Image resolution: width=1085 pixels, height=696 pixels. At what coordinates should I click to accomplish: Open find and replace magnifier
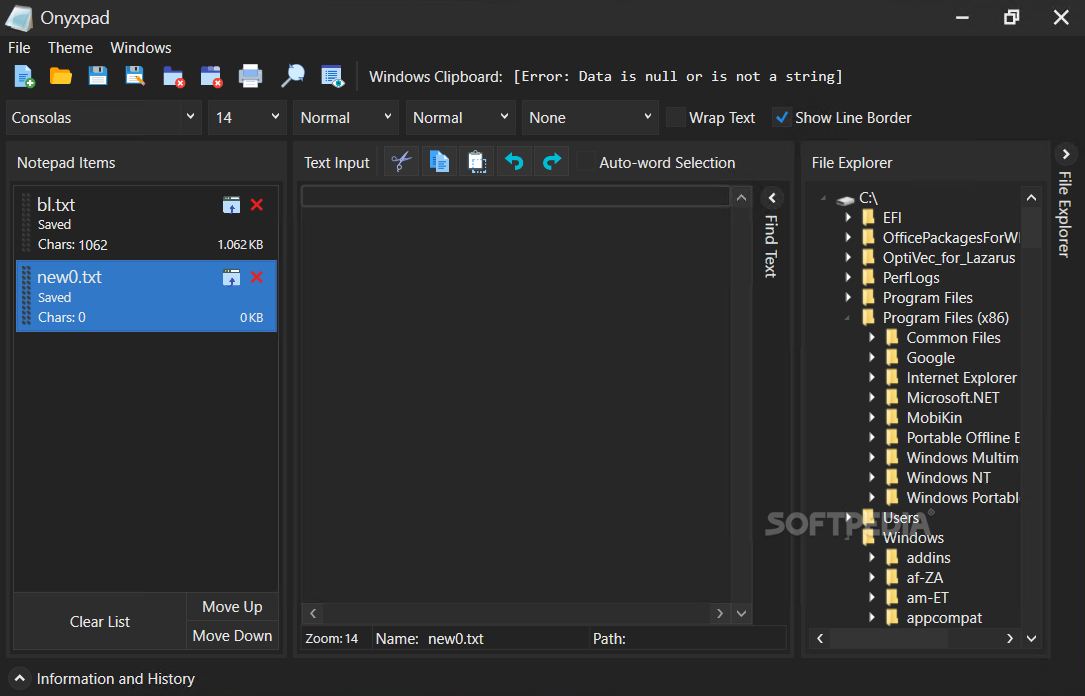(x=293, y=76)
